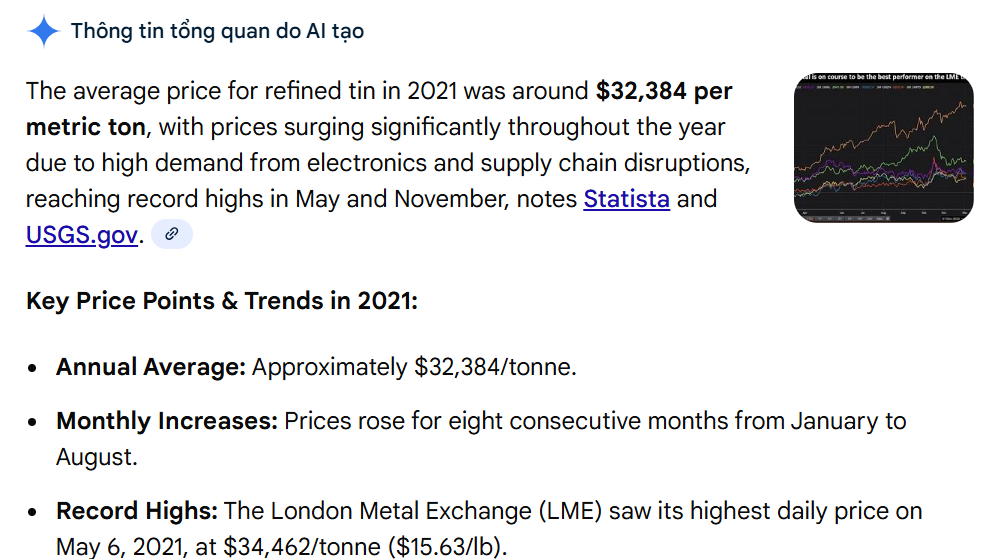
Task: Click the 'Key Price Points & Trends in 2021' heading
Action: pyautogui.click(x=221, y=300)
